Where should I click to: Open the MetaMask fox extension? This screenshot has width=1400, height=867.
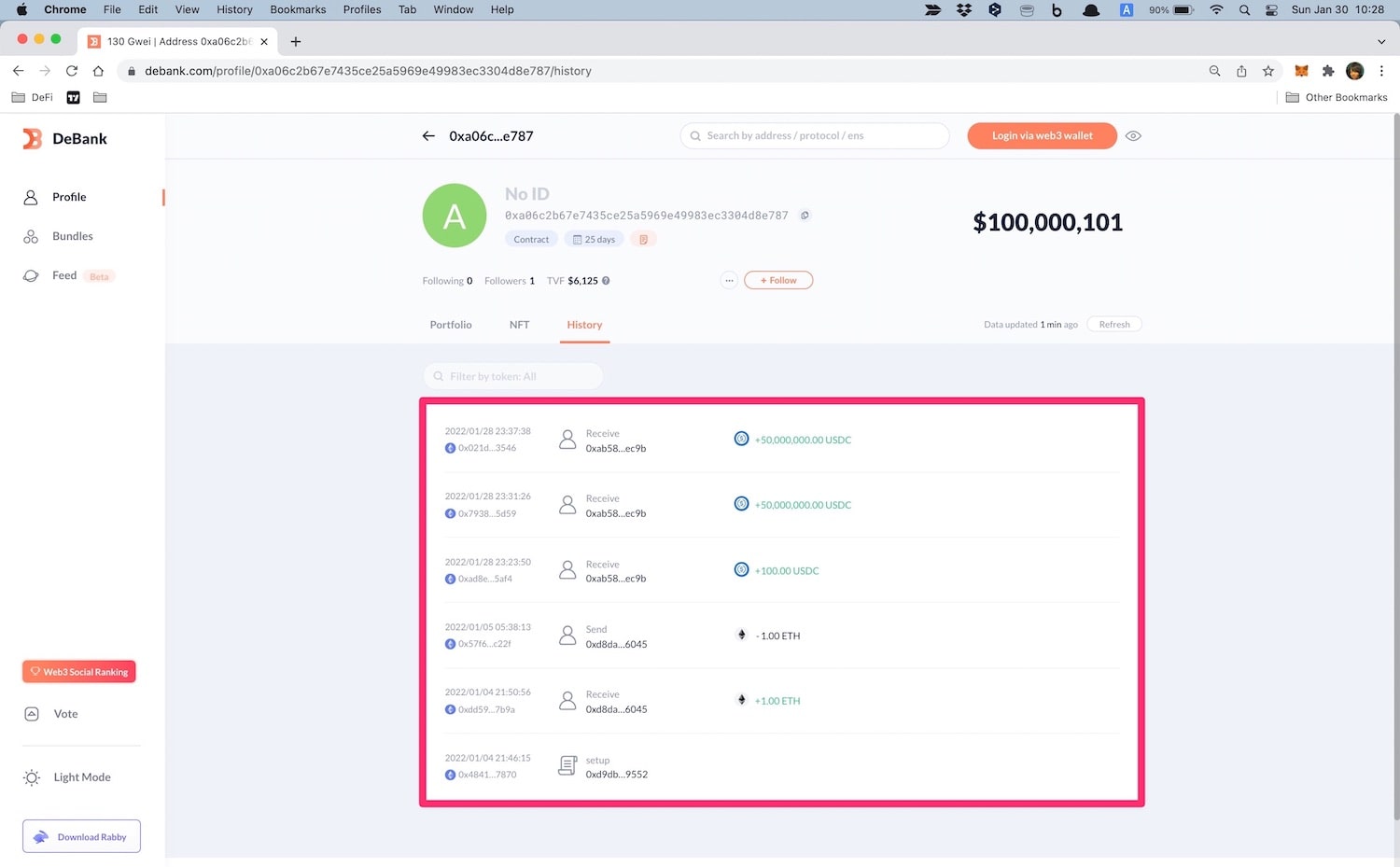[x=1301, y=71]
